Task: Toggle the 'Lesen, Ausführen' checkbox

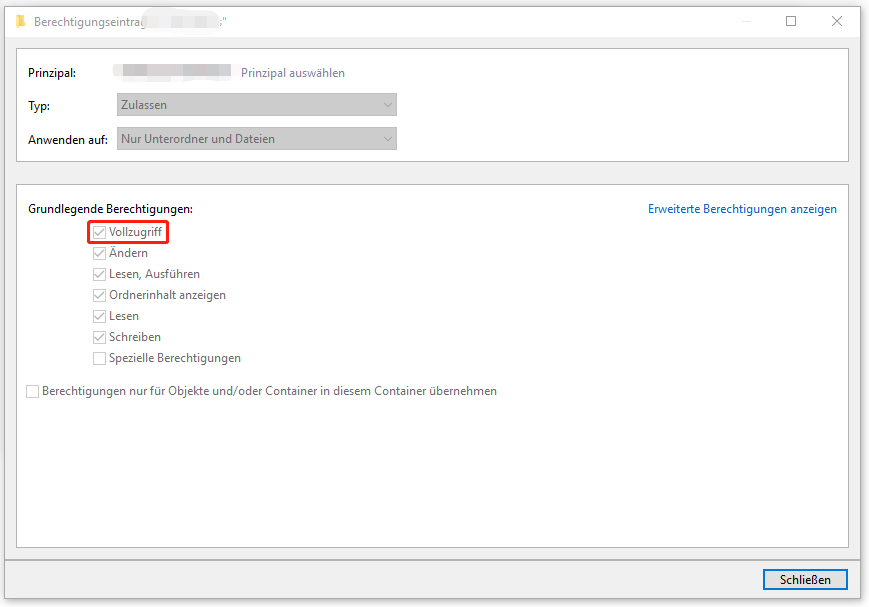Action: [x=99, y=274]
